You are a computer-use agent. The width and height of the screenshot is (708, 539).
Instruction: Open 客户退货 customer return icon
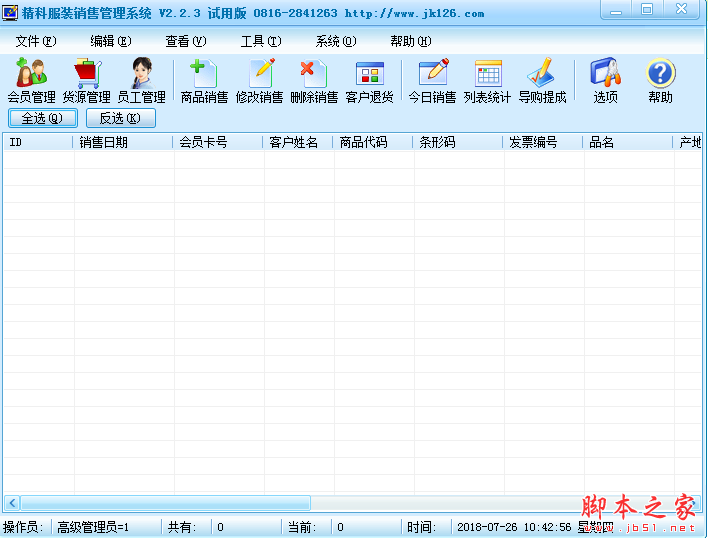369,80
